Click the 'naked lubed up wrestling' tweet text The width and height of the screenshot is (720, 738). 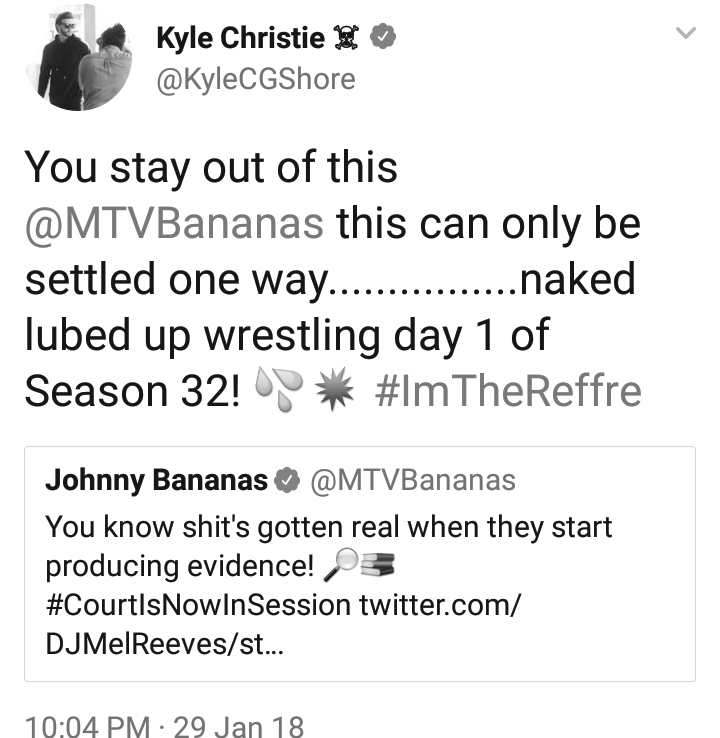click(332, 280)
